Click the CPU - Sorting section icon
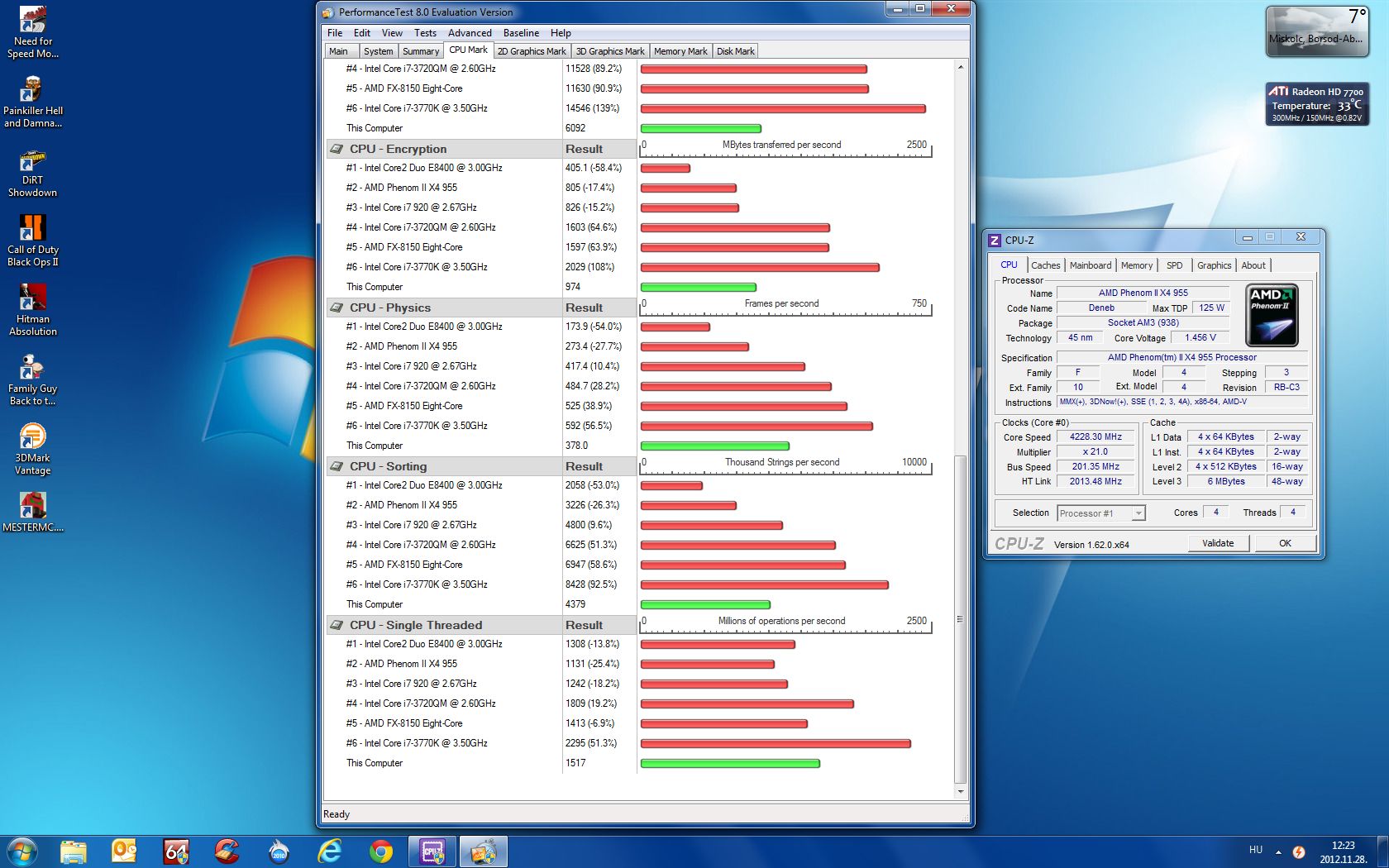The width and height of the screenshot is (1389, 868). click(337, 466)
